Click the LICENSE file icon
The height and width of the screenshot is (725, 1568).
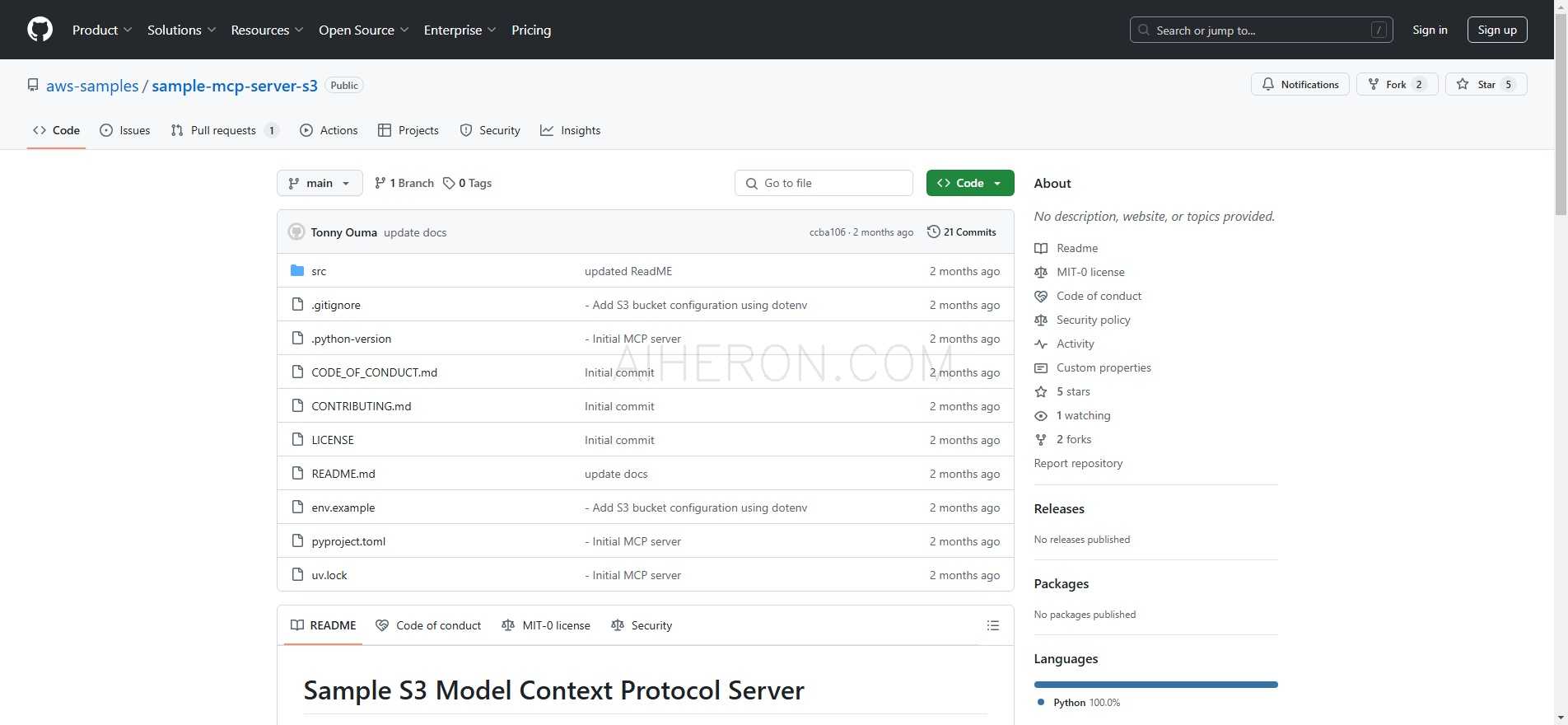click(x=297, y=440)
